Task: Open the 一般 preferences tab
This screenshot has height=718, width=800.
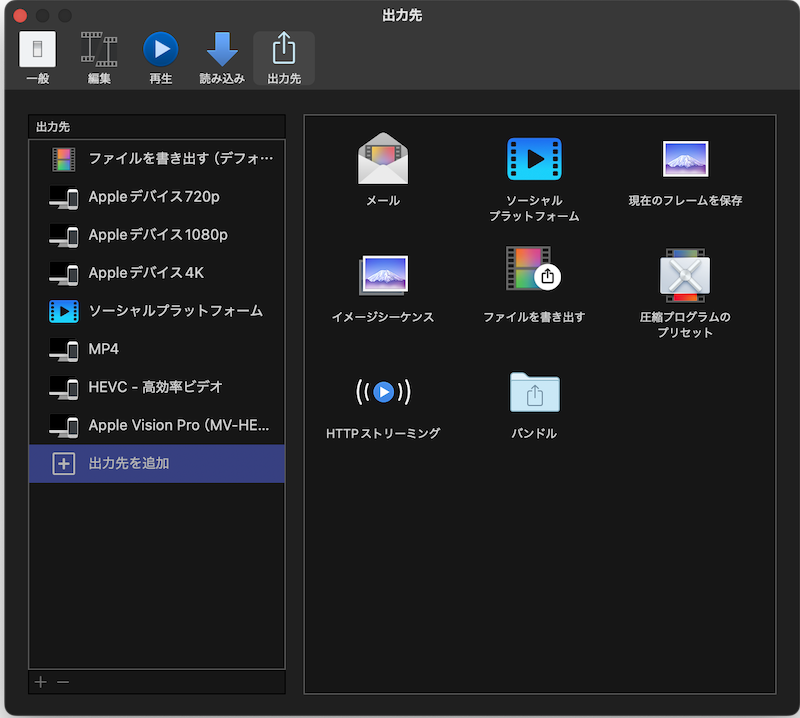Action: [x=37, y=58]
